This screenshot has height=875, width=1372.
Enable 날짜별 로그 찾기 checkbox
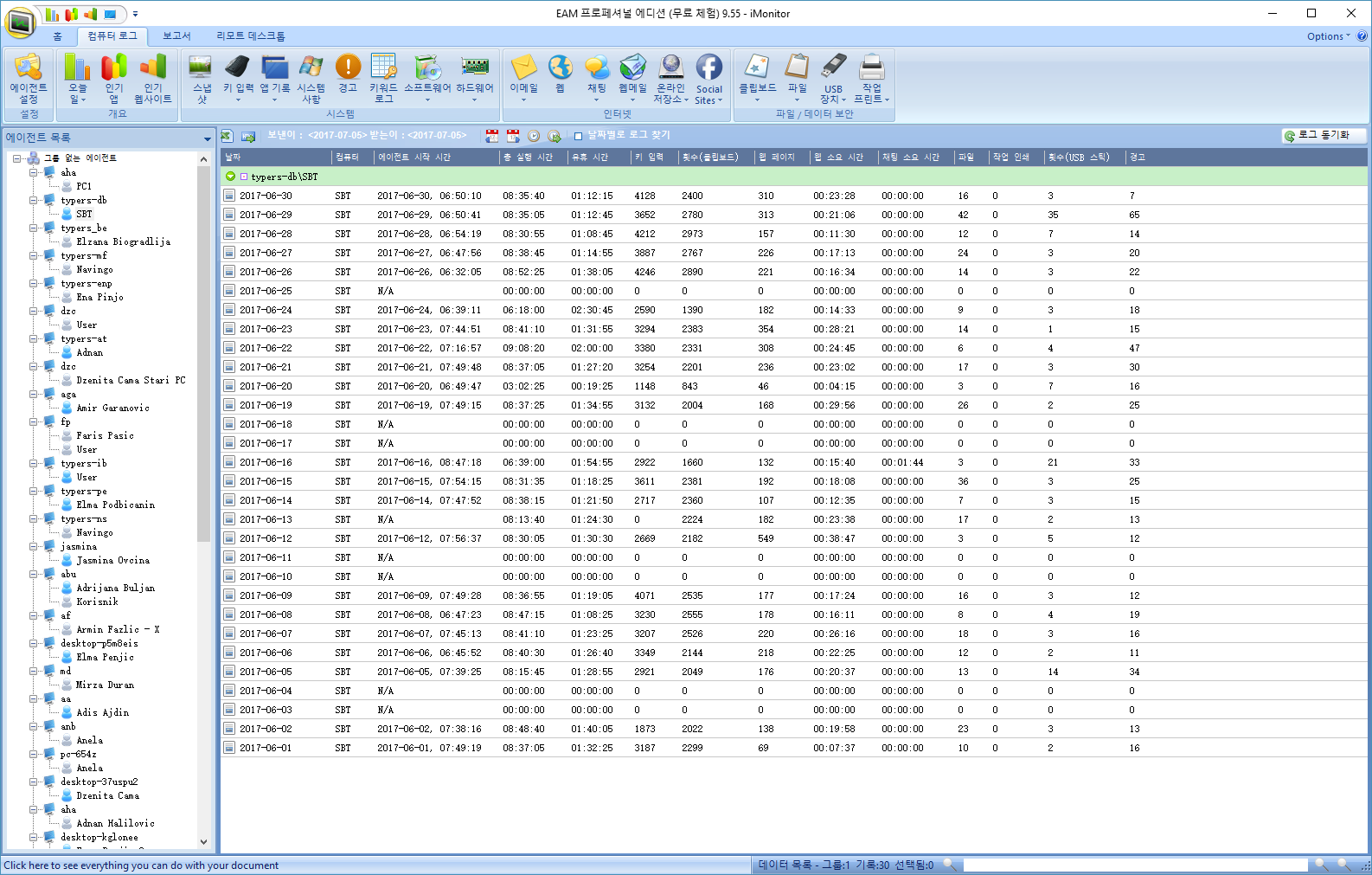coord(578,136)
